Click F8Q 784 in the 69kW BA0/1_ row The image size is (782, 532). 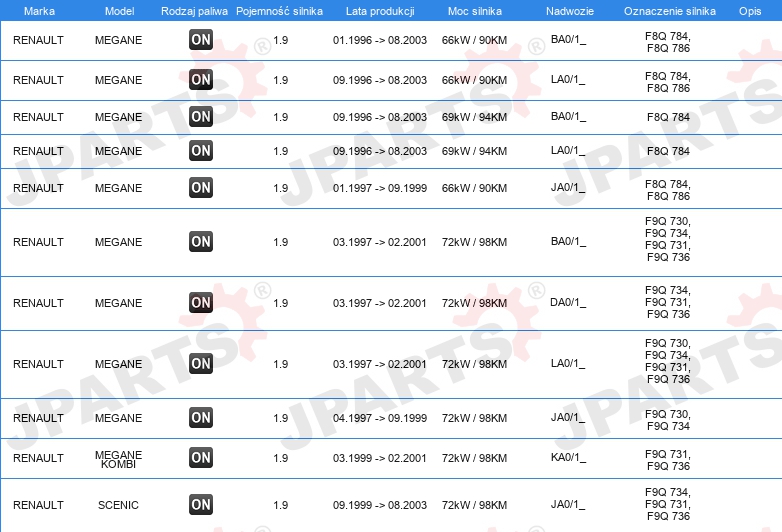point(668,117)
